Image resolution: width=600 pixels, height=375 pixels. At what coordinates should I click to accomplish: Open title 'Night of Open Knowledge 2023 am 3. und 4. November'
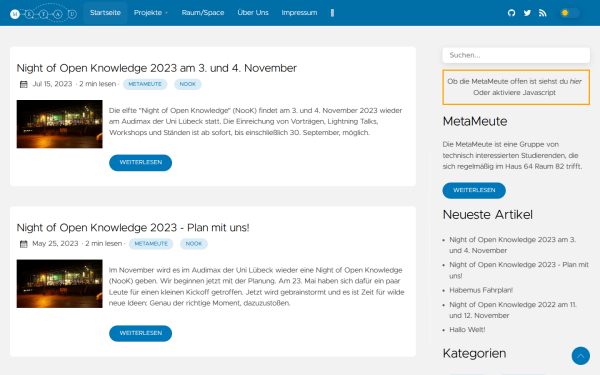tap(157, 68)
